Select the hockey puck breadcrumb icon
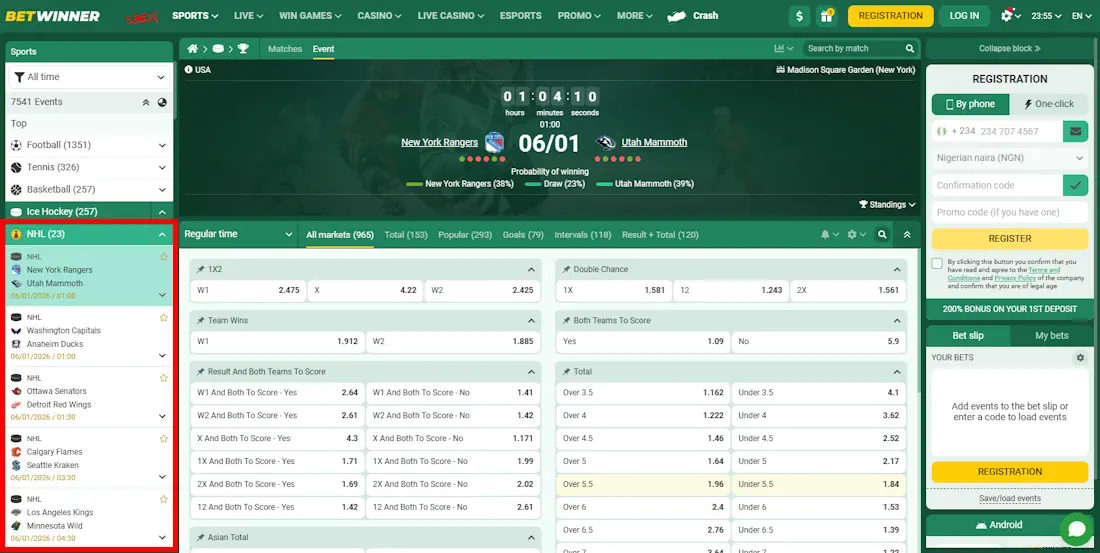The width and height of the screenshot is (1100, 553). tap(217, 48)
